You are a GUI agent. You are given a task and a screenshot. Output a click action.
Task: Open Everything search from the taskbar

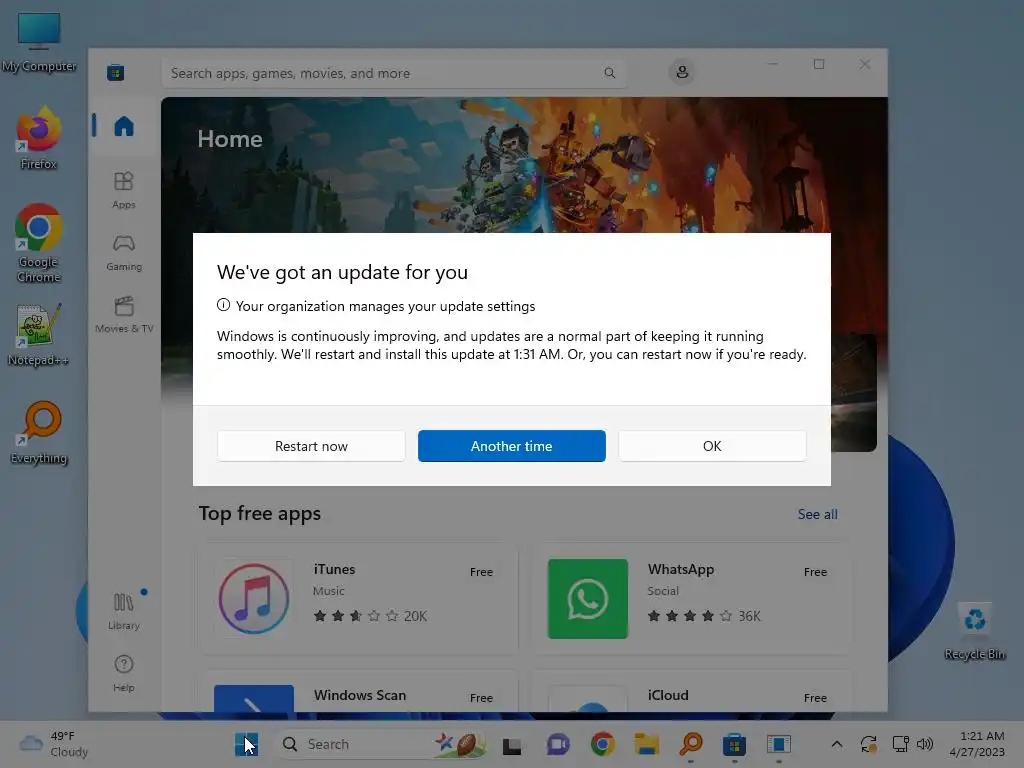coord(691,744)
